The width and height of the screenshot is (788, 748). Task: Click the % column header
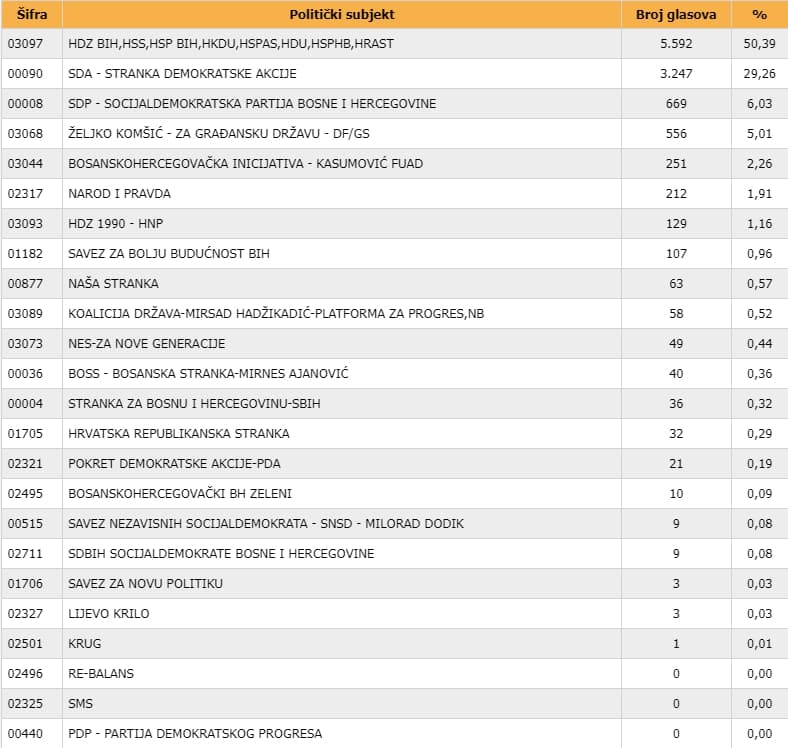(759, 14)
